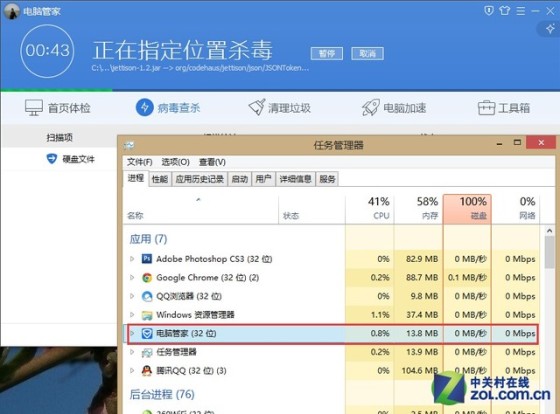This screenshot has height=414, width=560.
Task: Open the 选项(O) menu in Task Manager
Action: coord(175,162)
